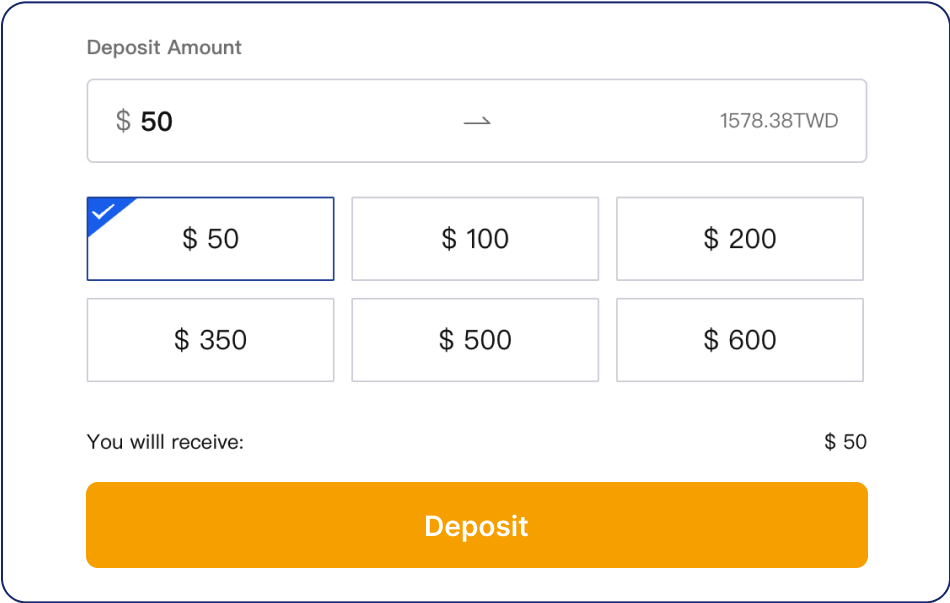Click the bold 50 value being entered
This screenshot has height=603, width=950.
(x=157, y=122)
